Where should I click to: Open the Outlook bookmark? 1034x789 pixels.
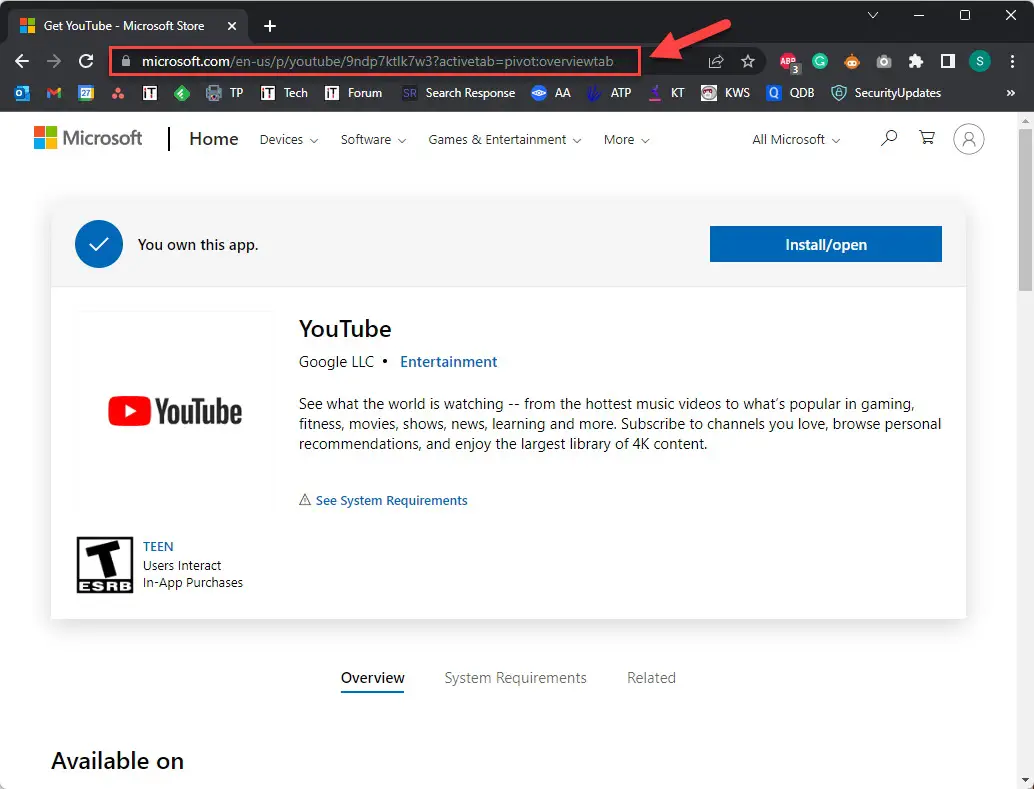tap(22, 93)
